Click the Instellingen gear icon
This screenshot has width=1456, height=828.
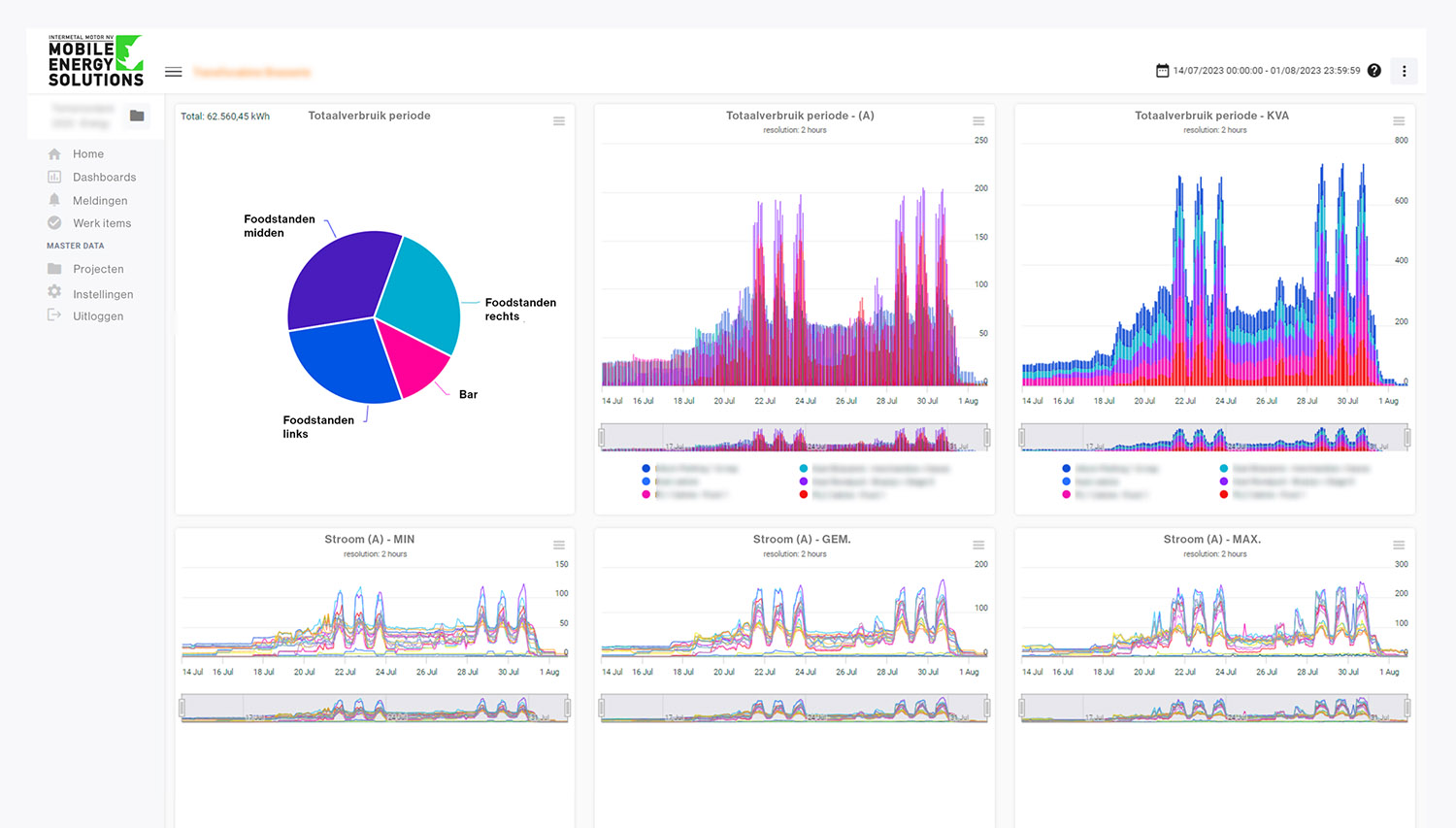click(x=54, y=292)
